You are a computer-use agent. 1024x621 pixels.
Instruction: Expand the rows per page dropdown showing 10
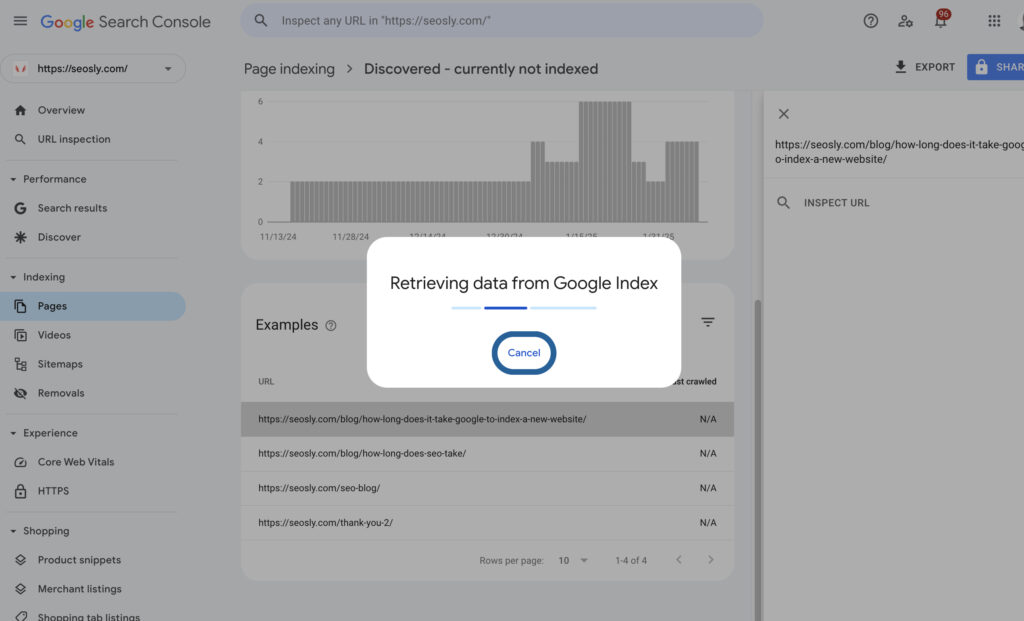(575, 560)
